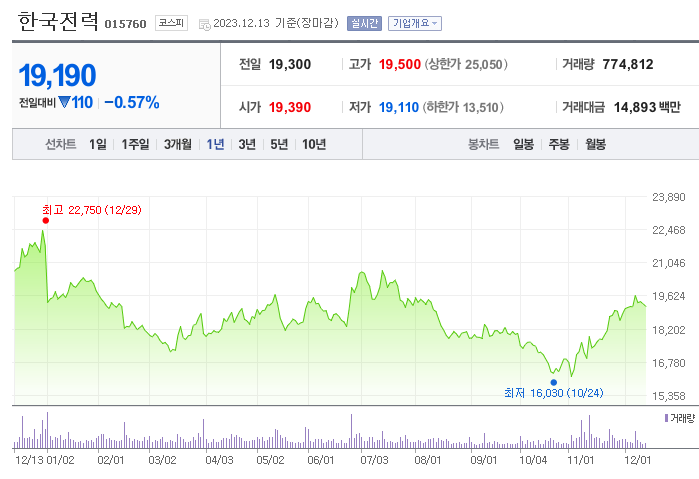Click the 전일 value 19,300
The height and width of the screenshot is (479, 699).
point(290,64)
